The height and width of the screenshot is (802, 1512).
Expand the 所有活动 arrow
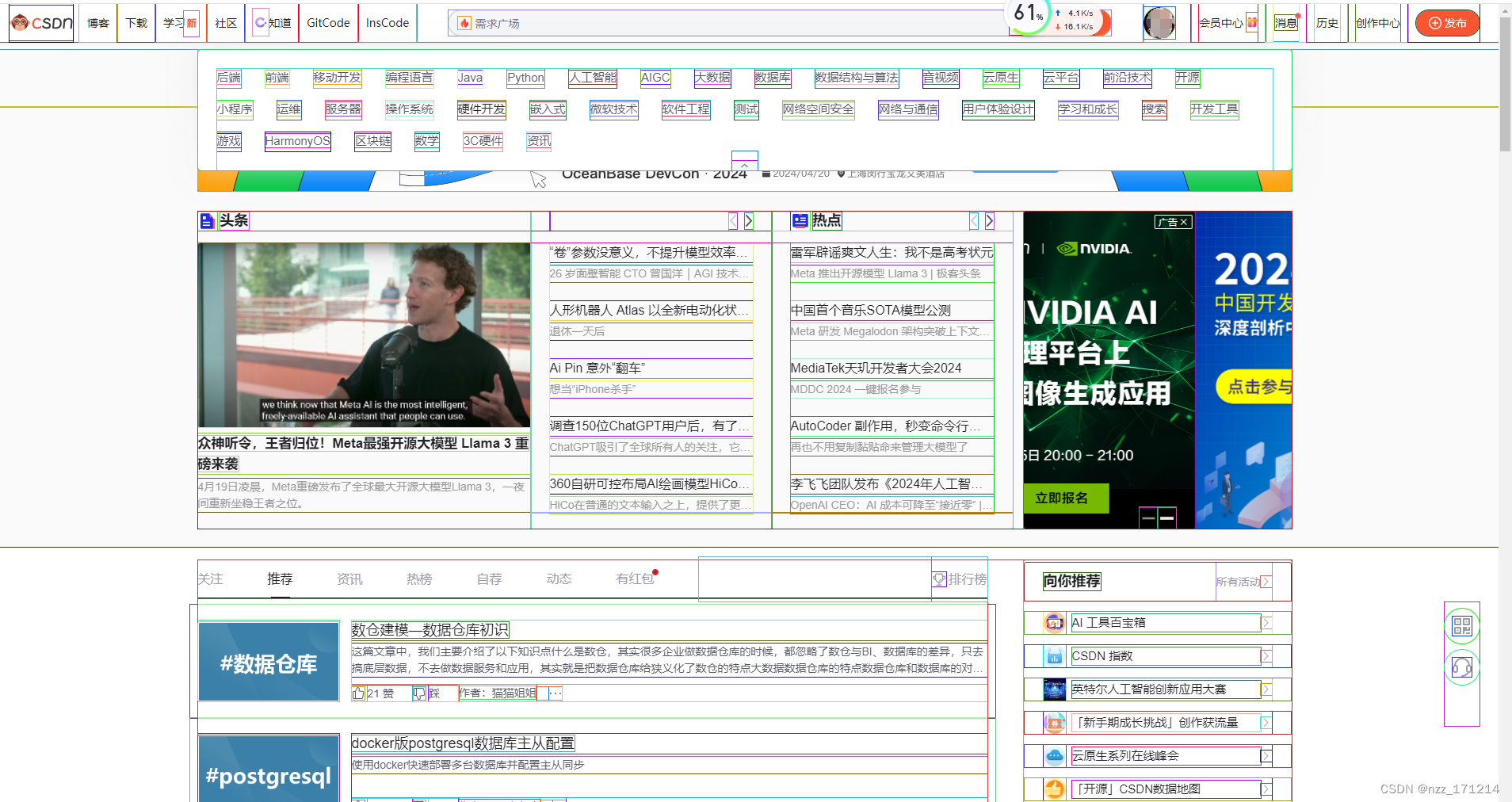coord(1266,582)
